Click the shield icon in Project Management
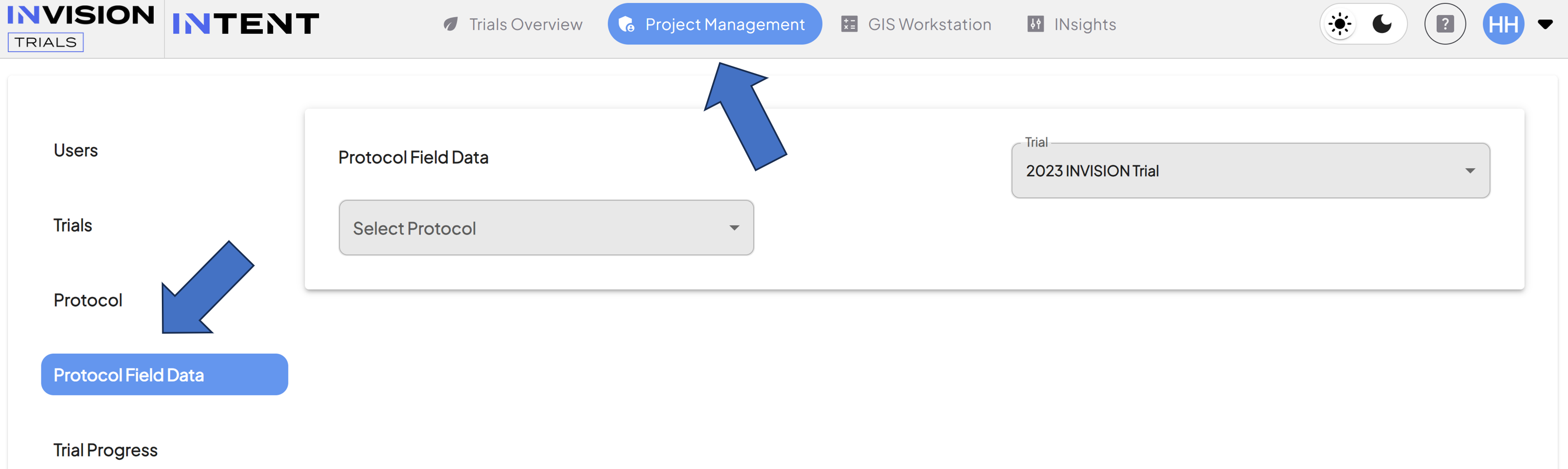This screenshot has width=1568, height=469. click(626, 24)
